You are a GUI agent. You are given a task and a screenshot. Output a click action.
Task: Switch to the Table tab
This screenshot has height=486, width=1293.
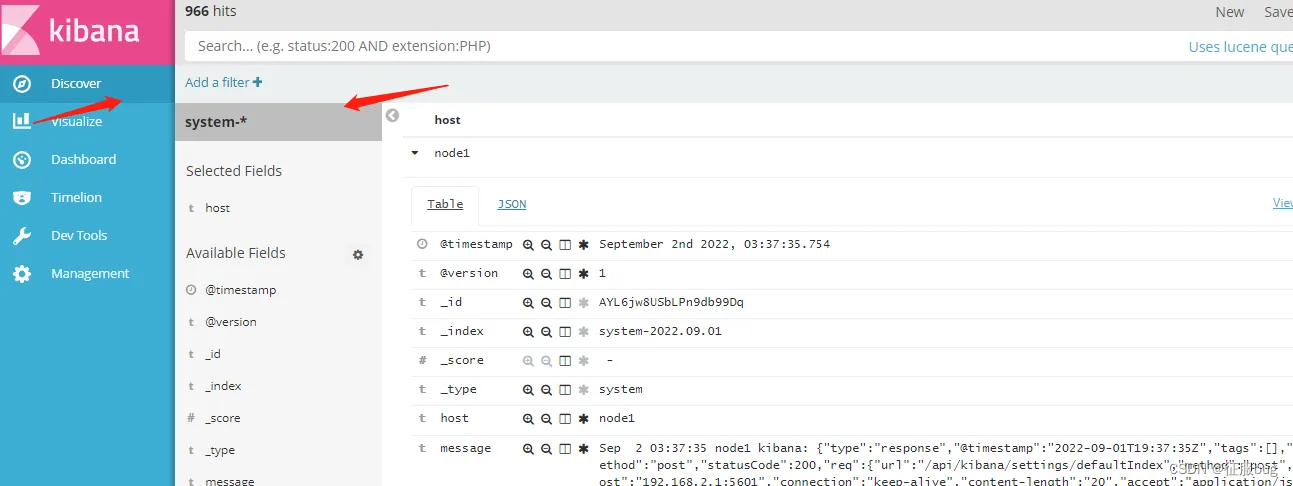tap(445, 204)
